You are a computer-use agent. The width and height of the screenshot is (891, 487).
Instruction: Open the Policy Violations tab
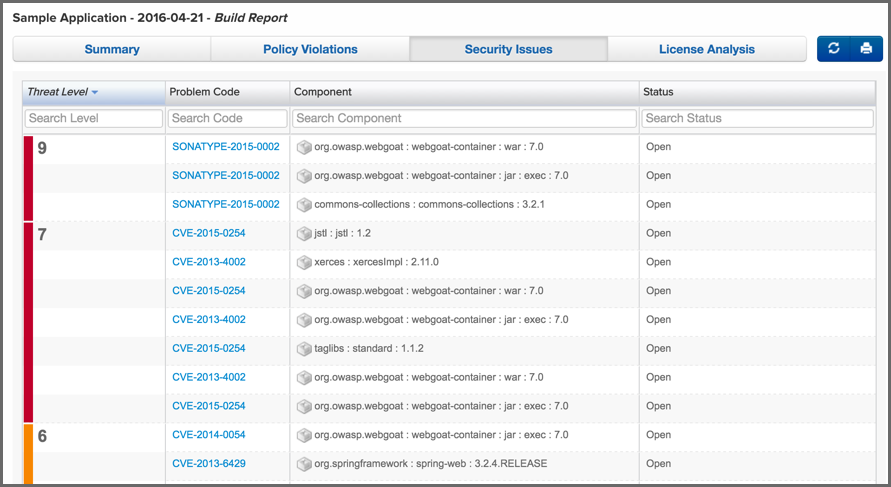(x=310, y=49)
